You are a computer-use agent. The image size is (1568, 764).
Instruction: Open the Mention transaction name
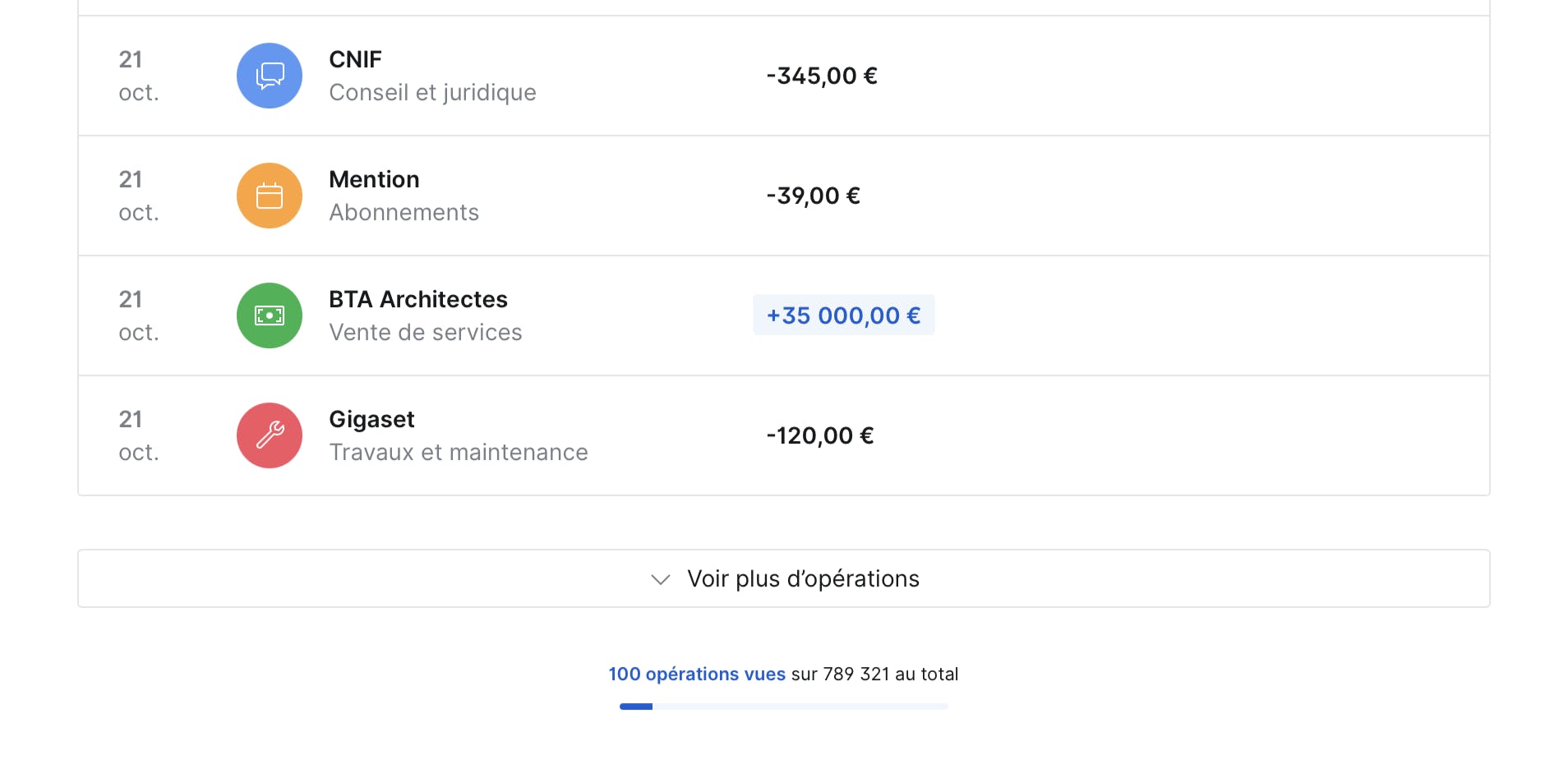pyautogui.click(x=374, y=179)
